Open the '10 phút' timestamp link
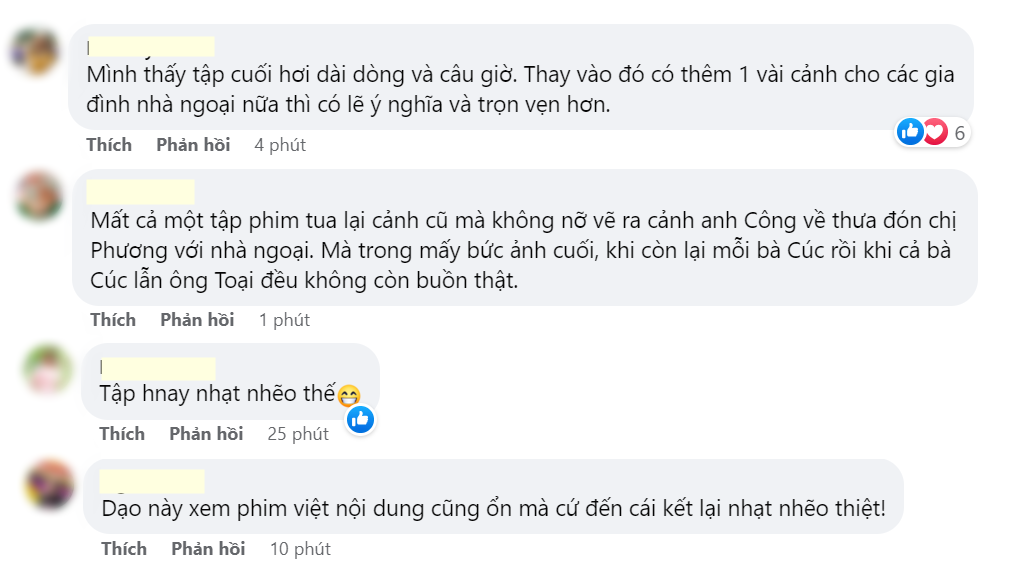The height and width of the screenshot is (573, 1010). pyautogui.click(x=300, y=549)
